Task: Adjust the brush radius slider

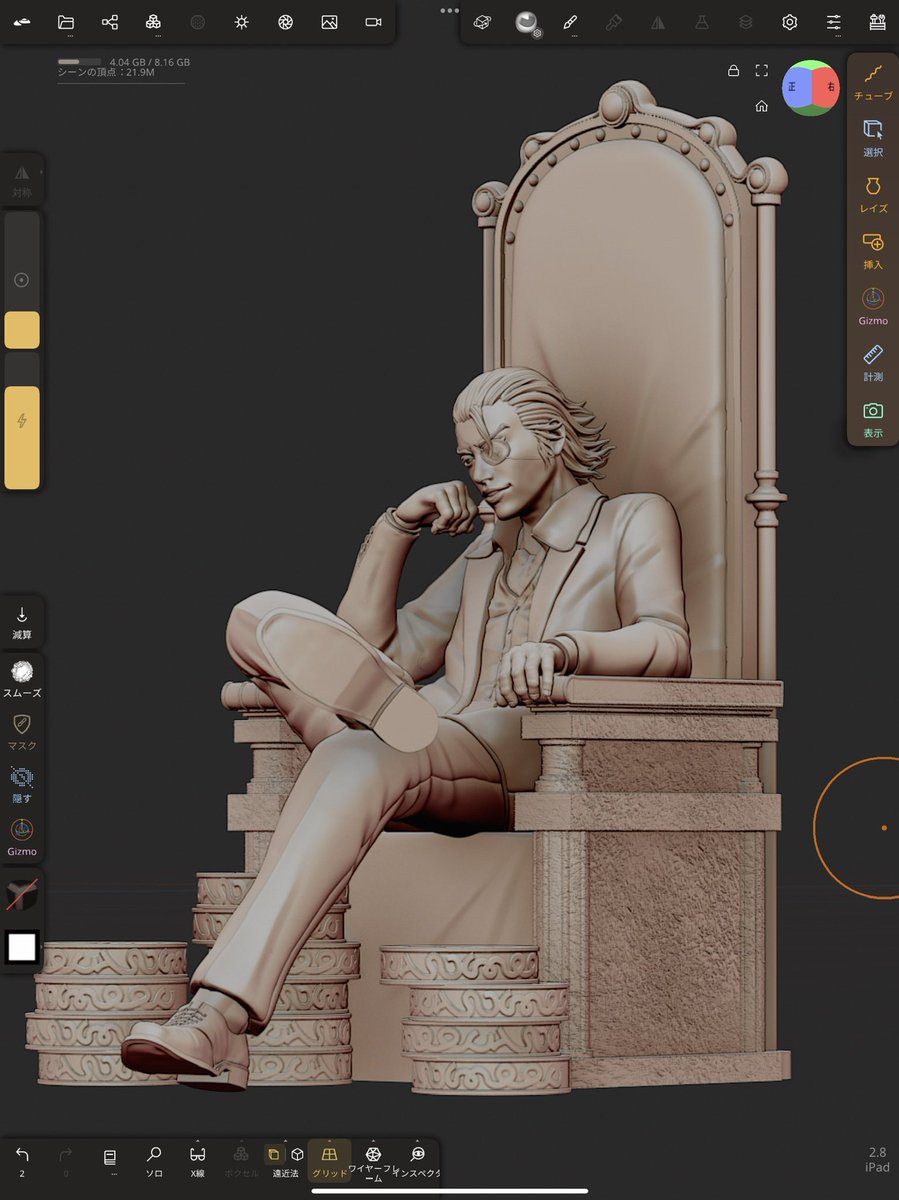Action: click(22, 280)
